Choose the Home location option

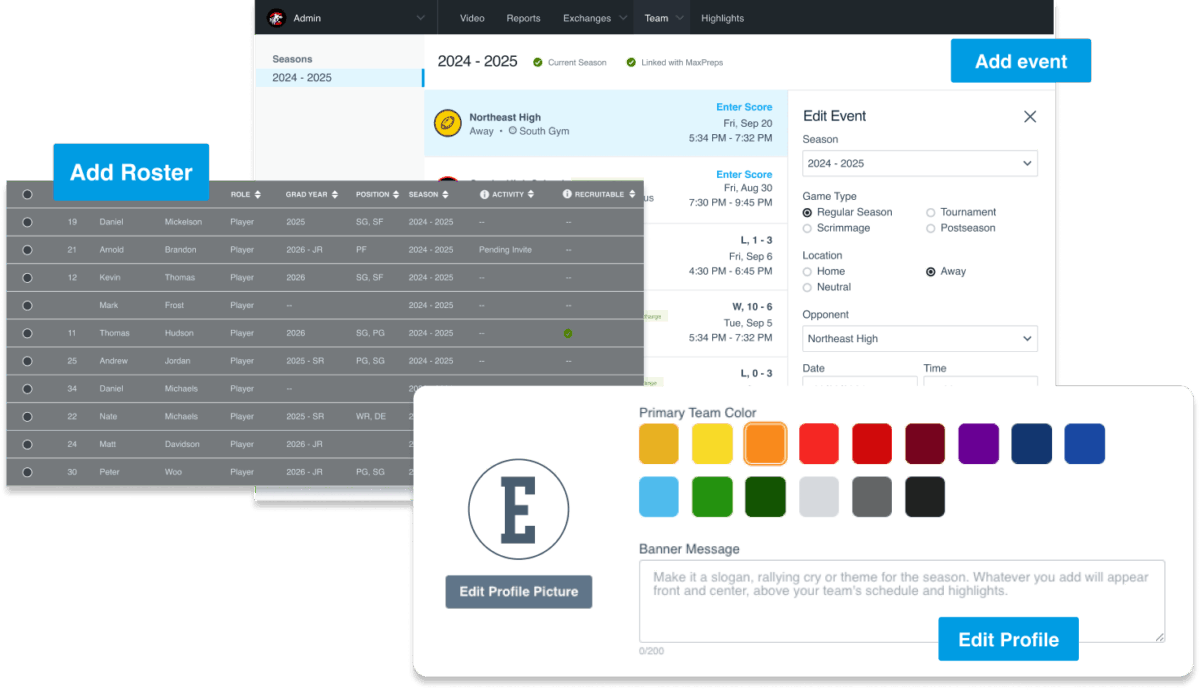pos(808,271)
